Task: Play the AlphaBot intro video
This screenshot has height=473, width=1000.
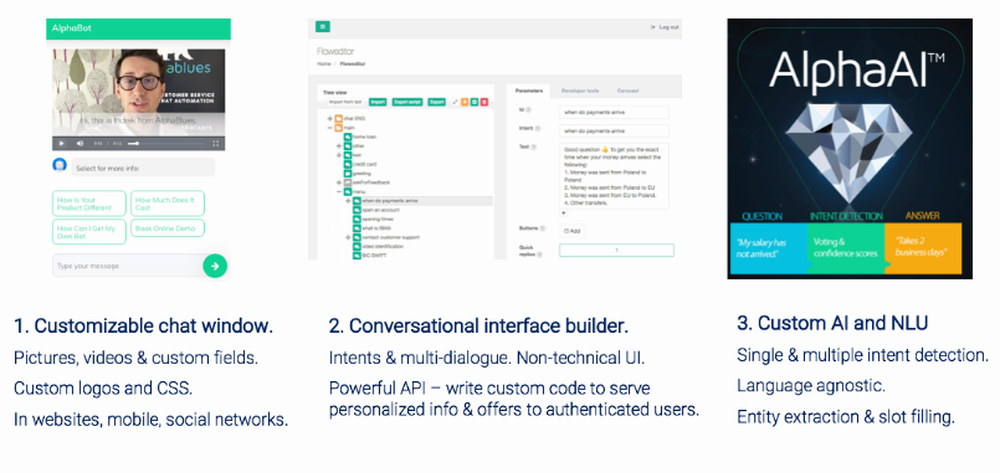Action: [x=62, y=143]
